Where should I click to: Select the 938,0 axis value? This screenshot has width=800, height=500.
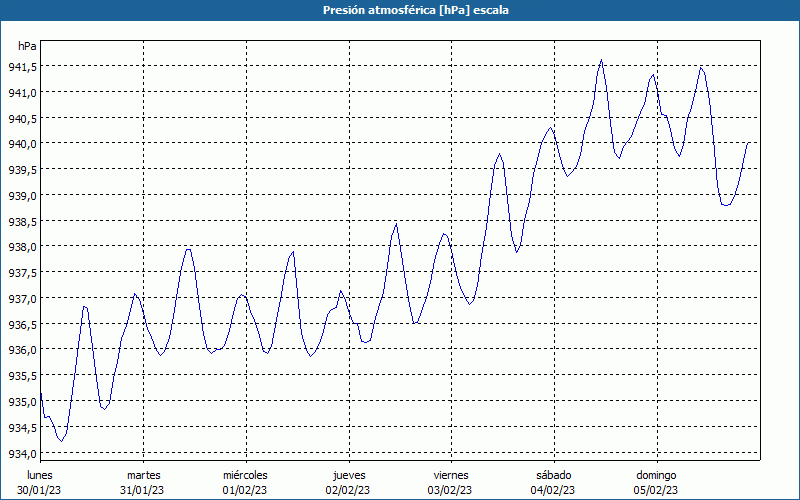(x=22, y=247)
